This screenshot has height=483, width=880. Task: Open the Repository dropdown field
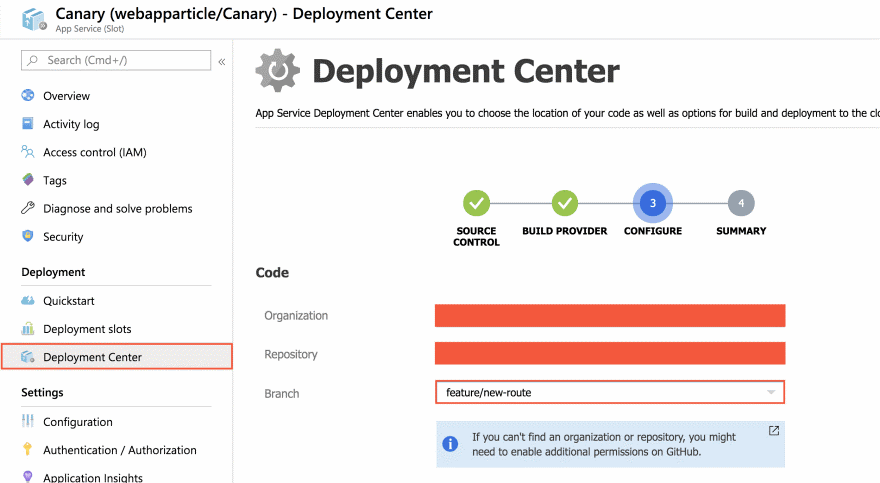[609, 354]
